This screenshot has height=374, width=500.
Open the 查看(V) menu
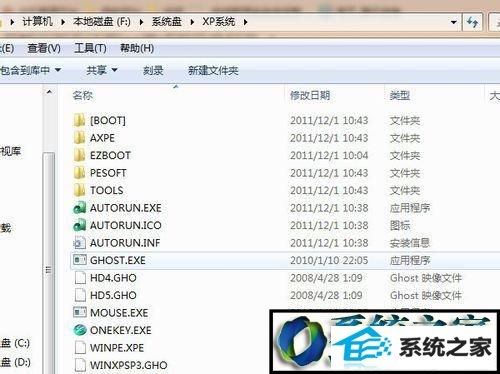(x=44, y=48)
